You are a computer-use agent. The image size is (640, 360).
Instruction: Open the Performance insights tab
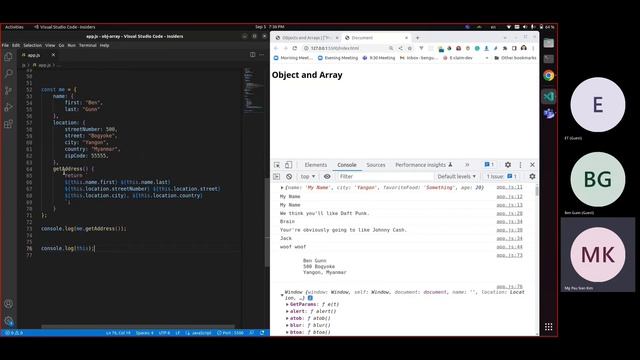(424, 165)
